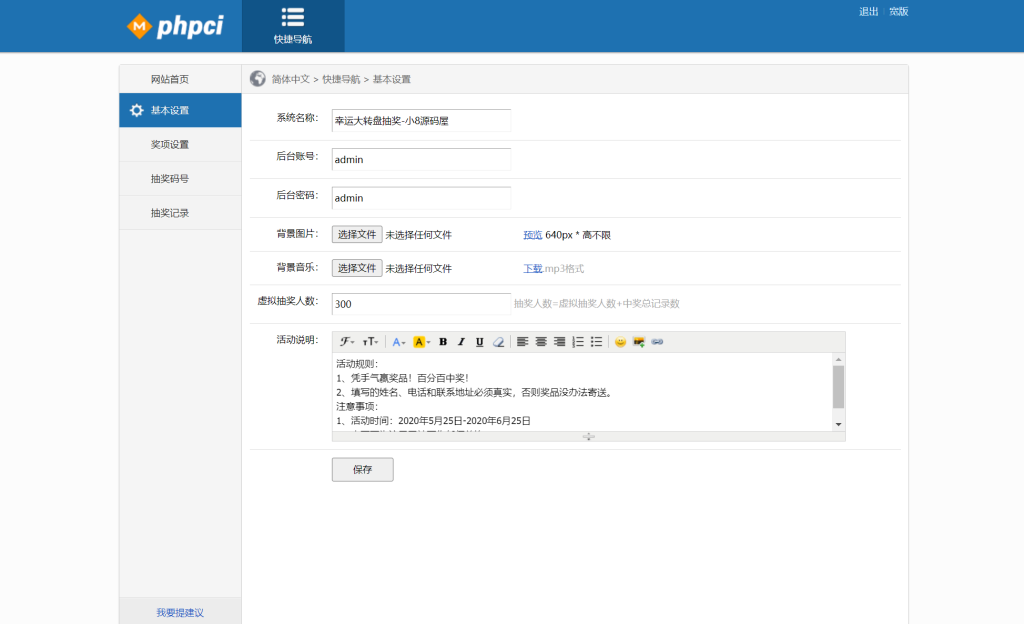Click the editor scrollbar thumb
1024x624 pixels.
coord(839,386)
